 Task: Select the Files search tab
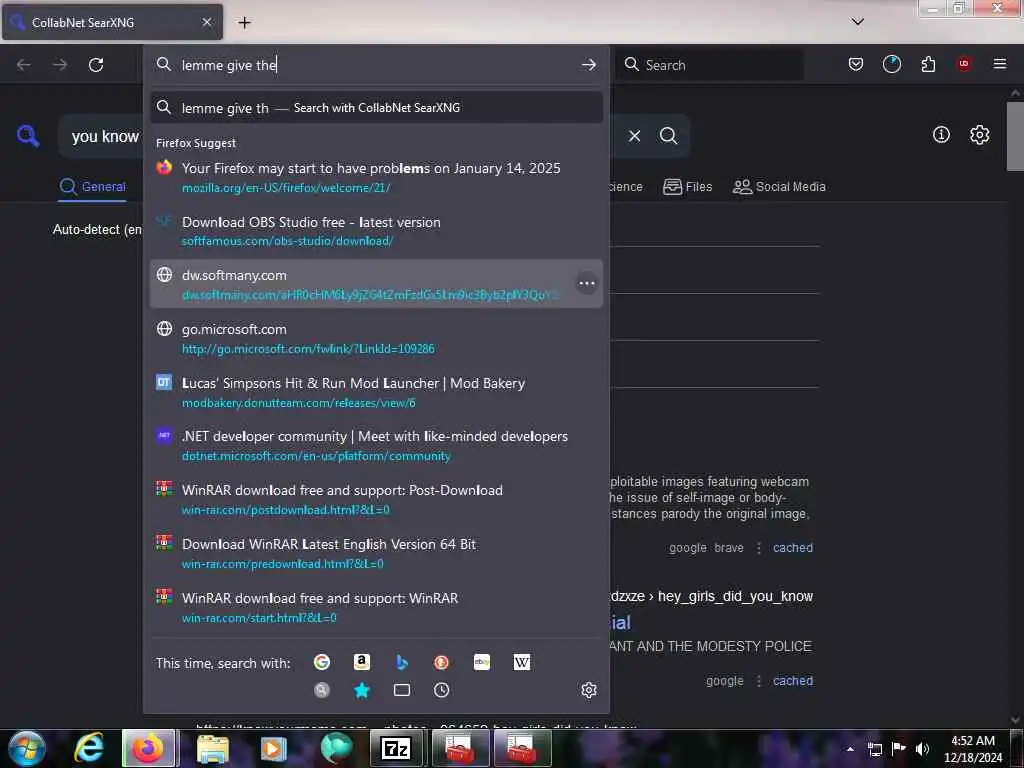[688, 187]
